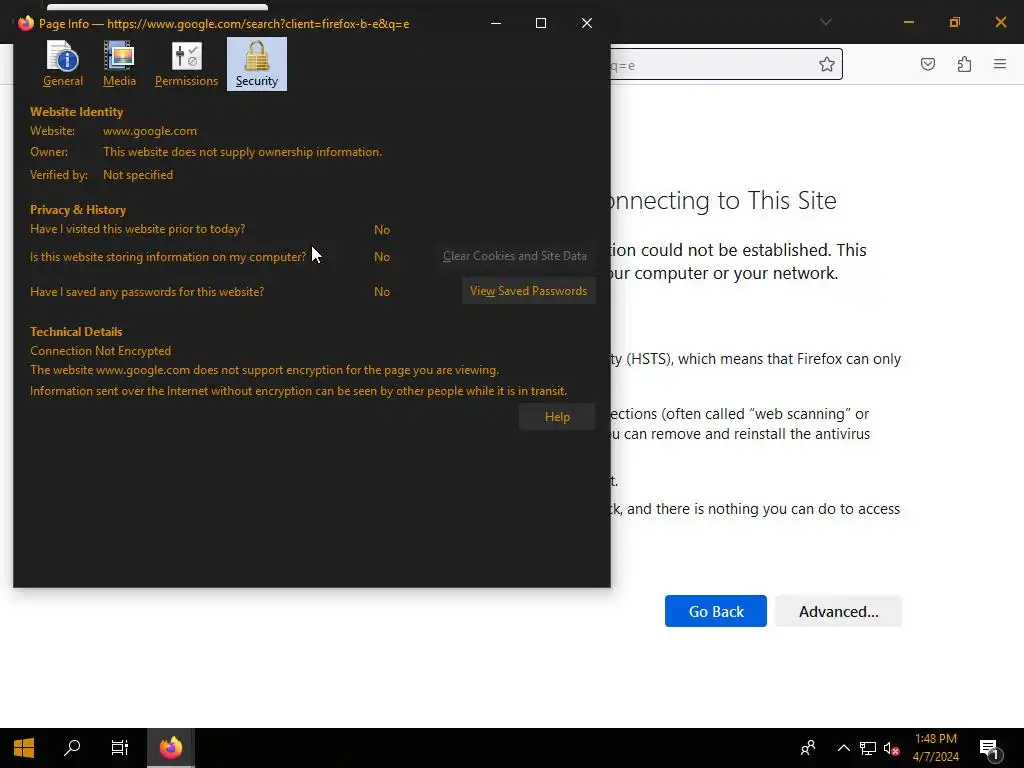1024x768 pixels.
Task: Open Task View on taskbar
Action: coord(120,748)
